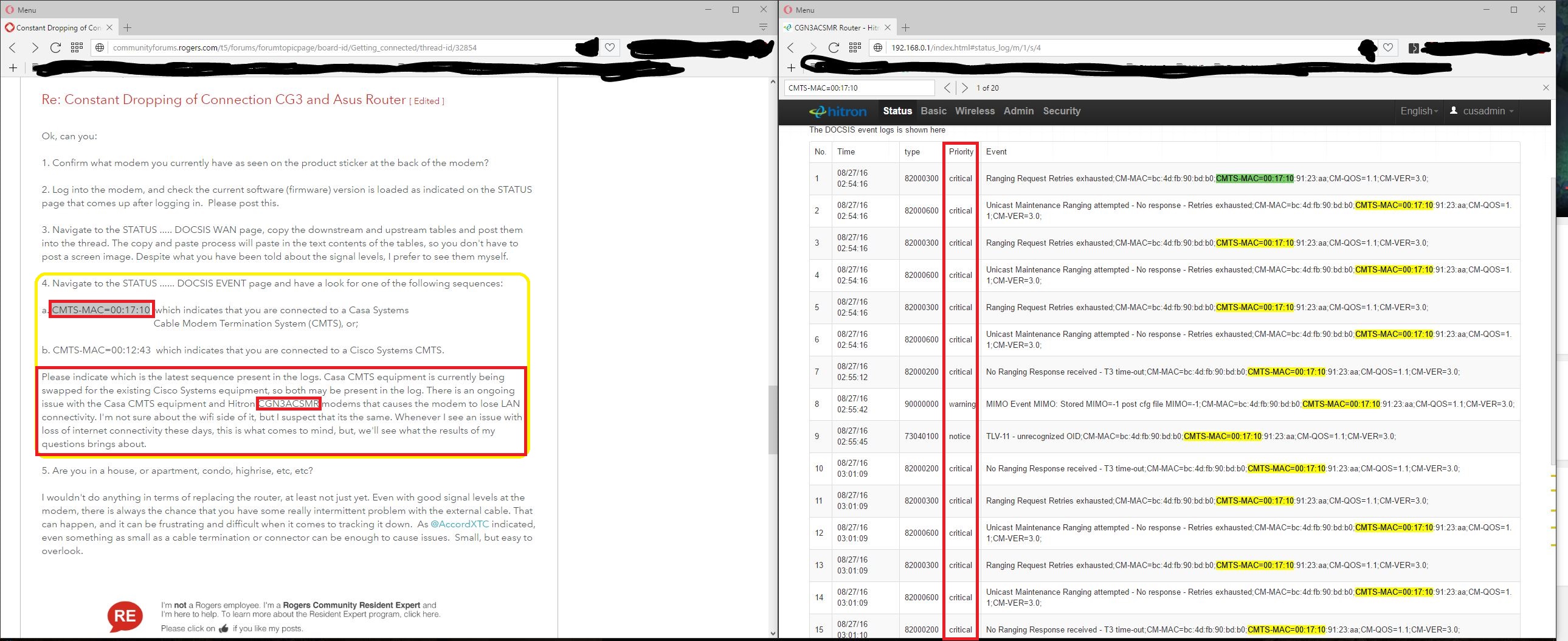Click type cell 90000000 in event log
1568x641 pixels.
tap(921, 404)
